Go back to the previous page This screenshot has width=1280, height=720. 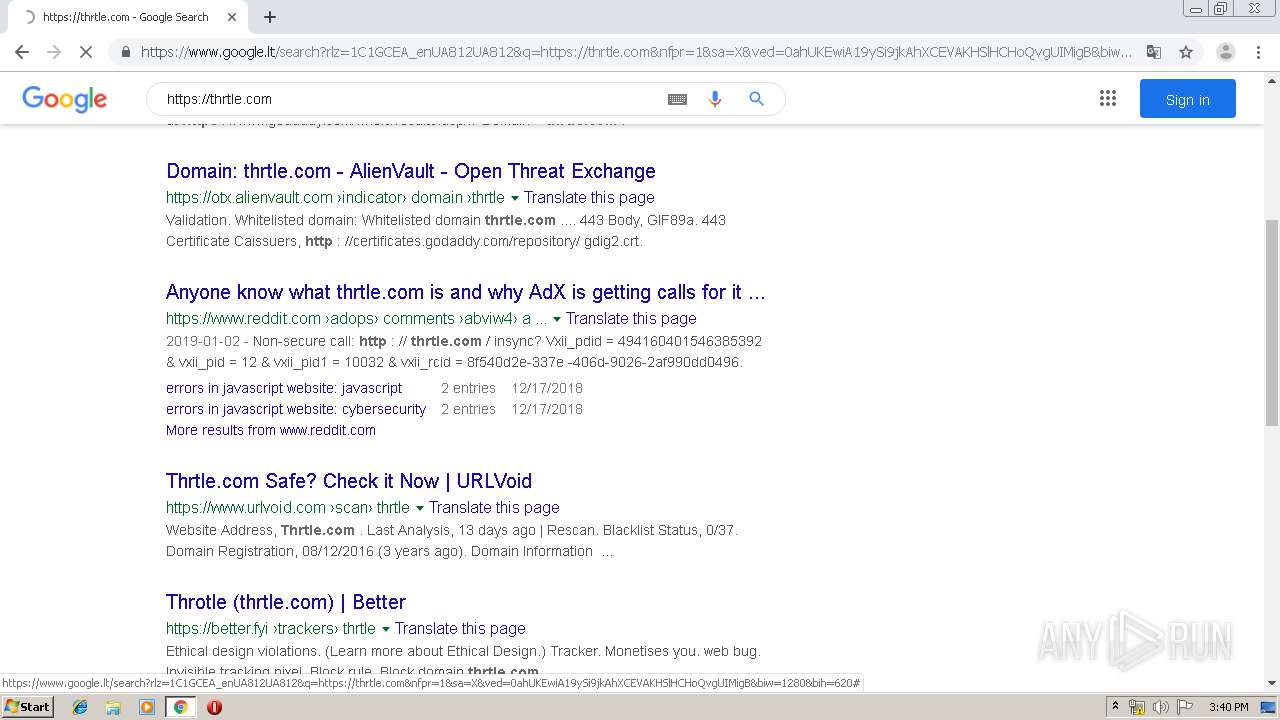(x=22, y=52)
